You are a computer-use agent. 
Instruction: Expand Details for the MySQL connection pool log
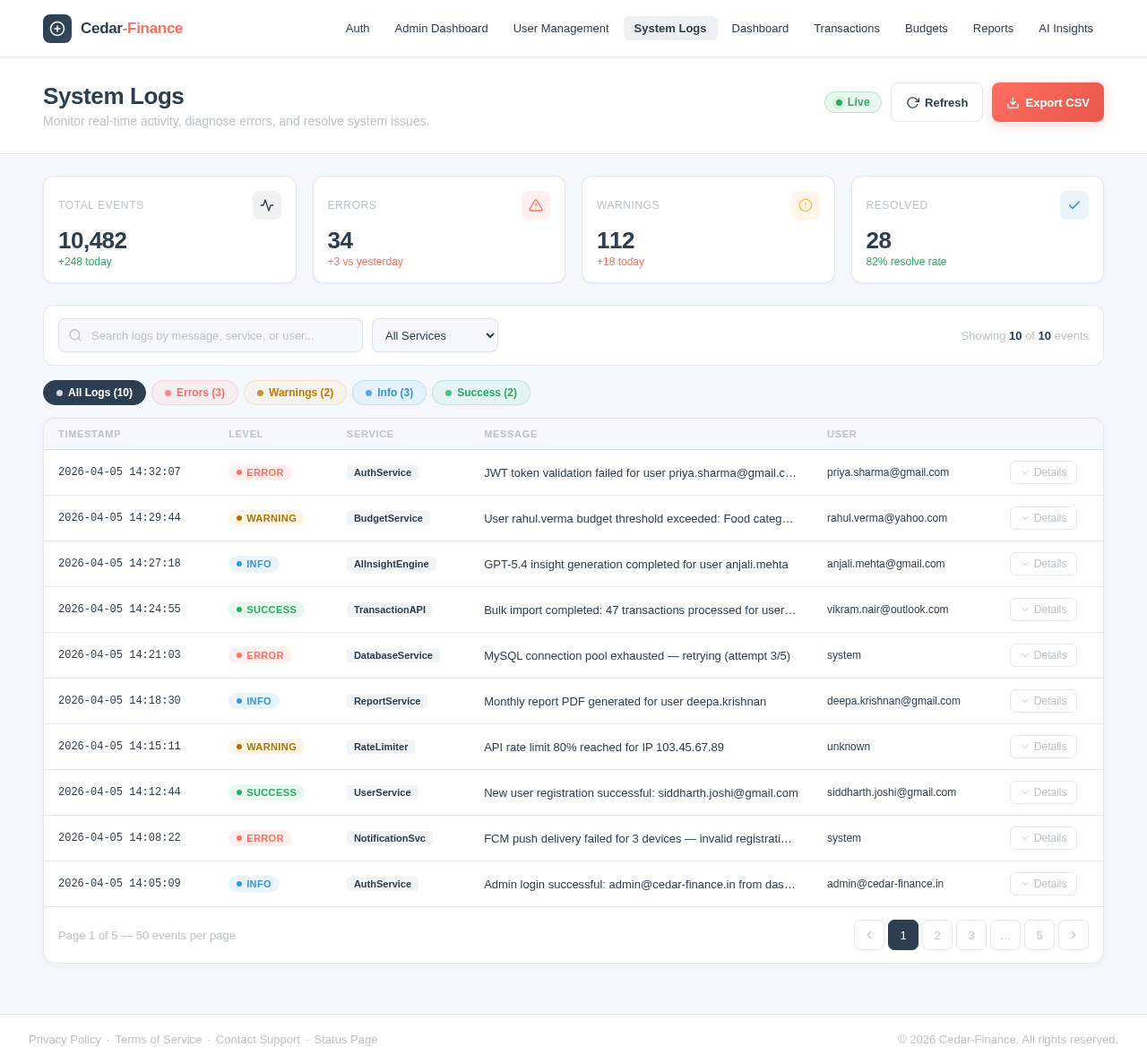[1043, 655]
